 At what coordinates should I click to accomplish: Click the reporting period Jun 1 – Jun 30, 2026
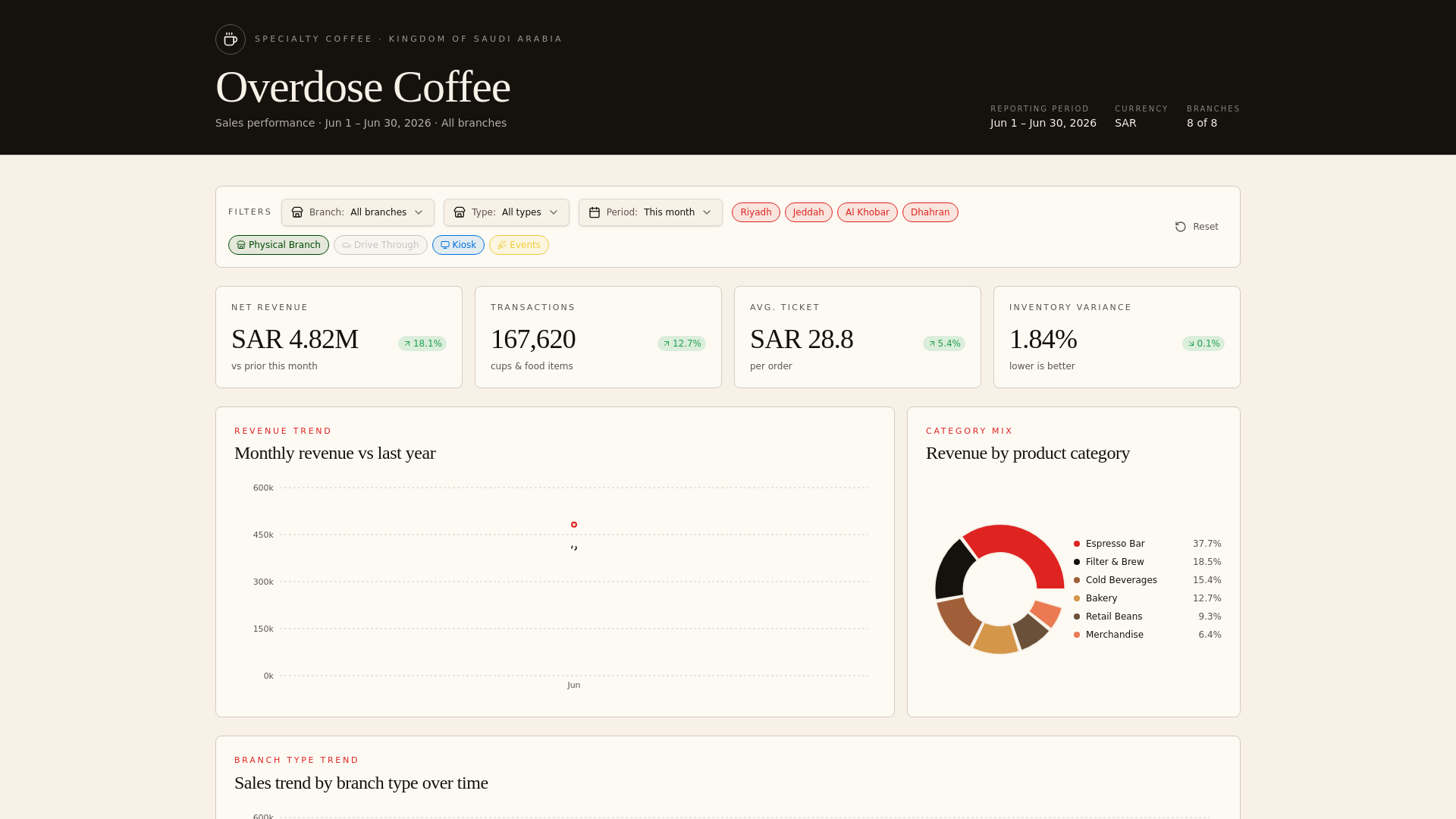tap(1043, 123)
